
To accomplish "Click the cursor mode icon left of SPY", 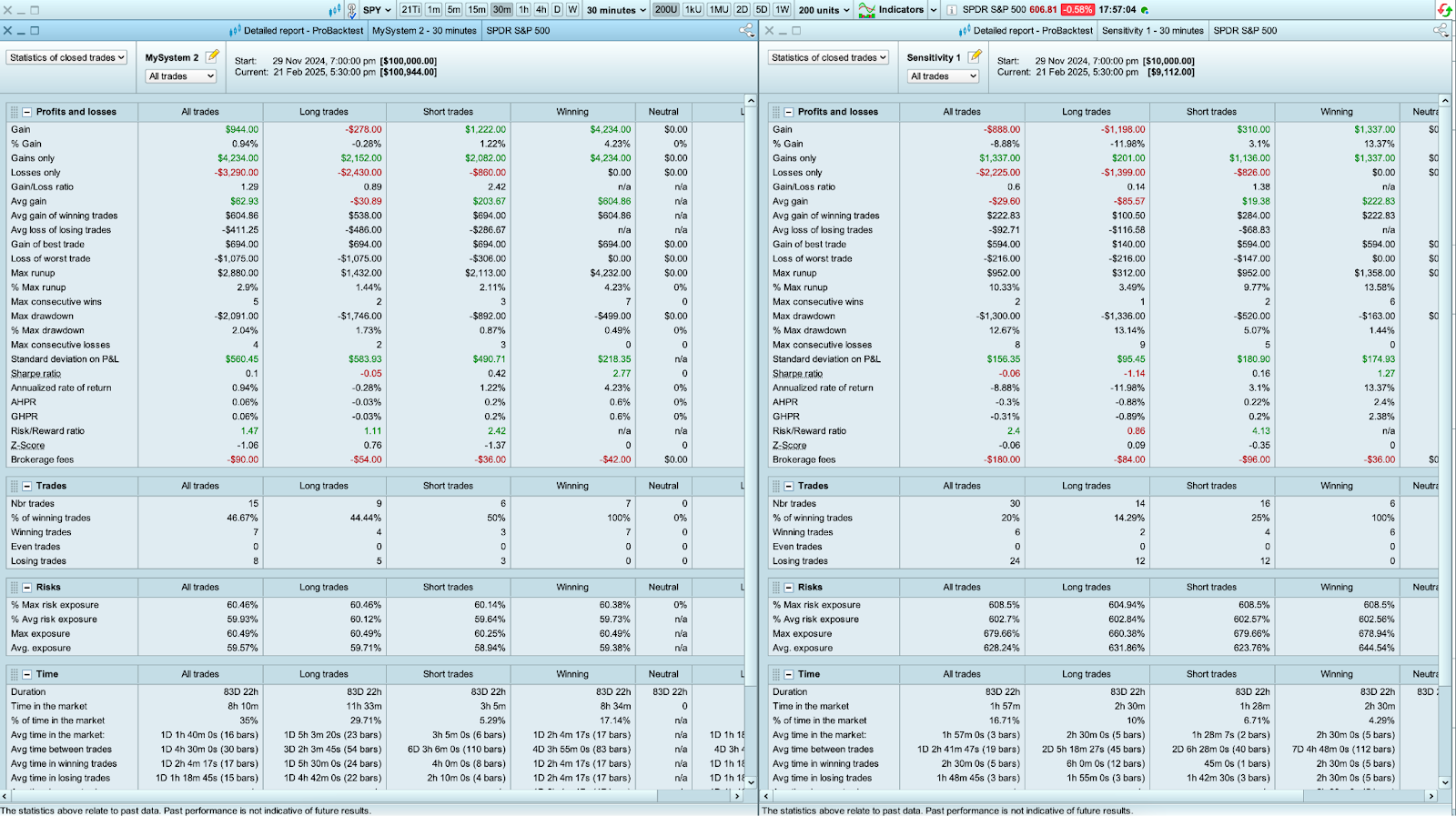I will click(351, 10).
